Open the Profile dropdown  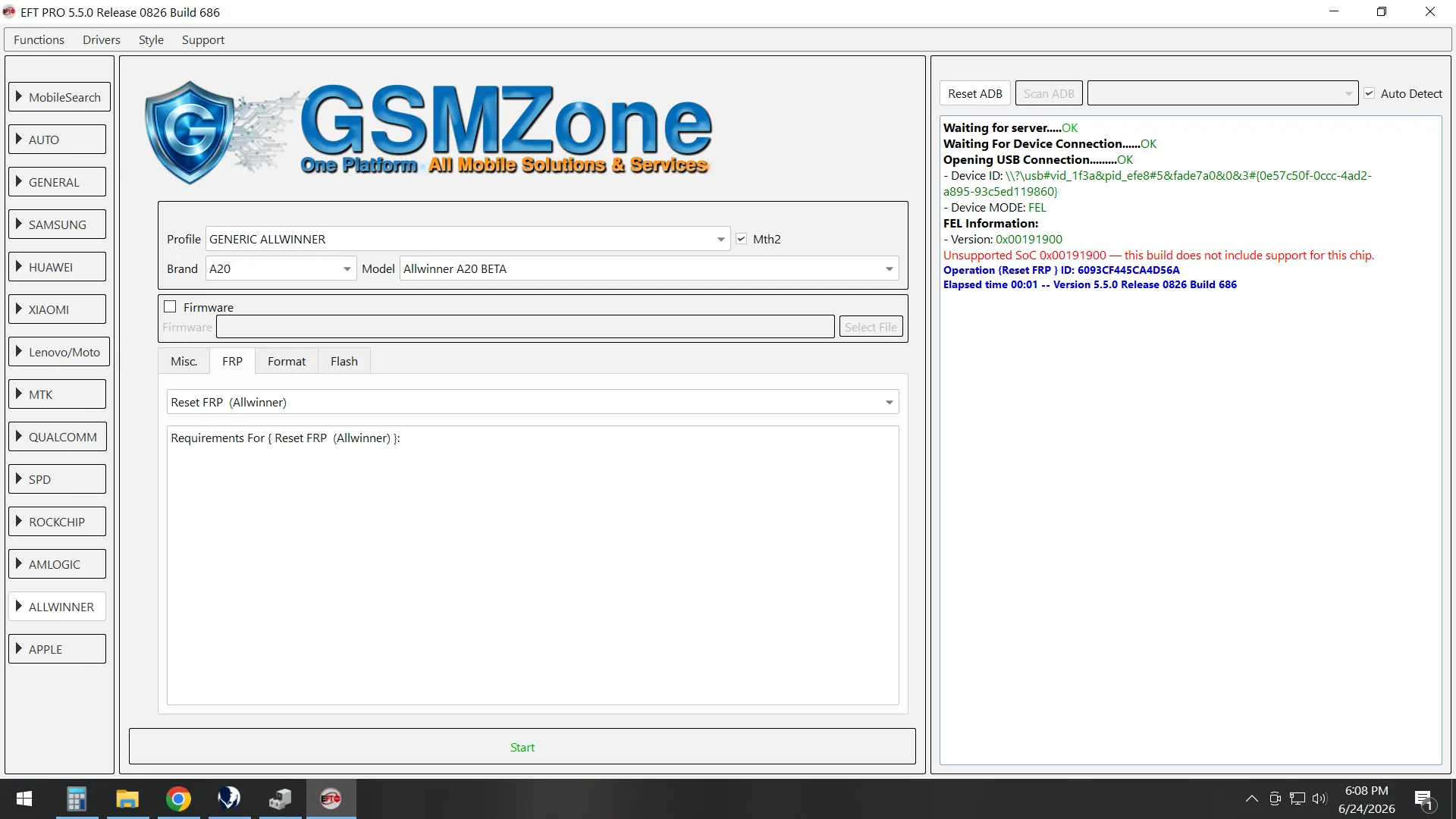(468, 239)
